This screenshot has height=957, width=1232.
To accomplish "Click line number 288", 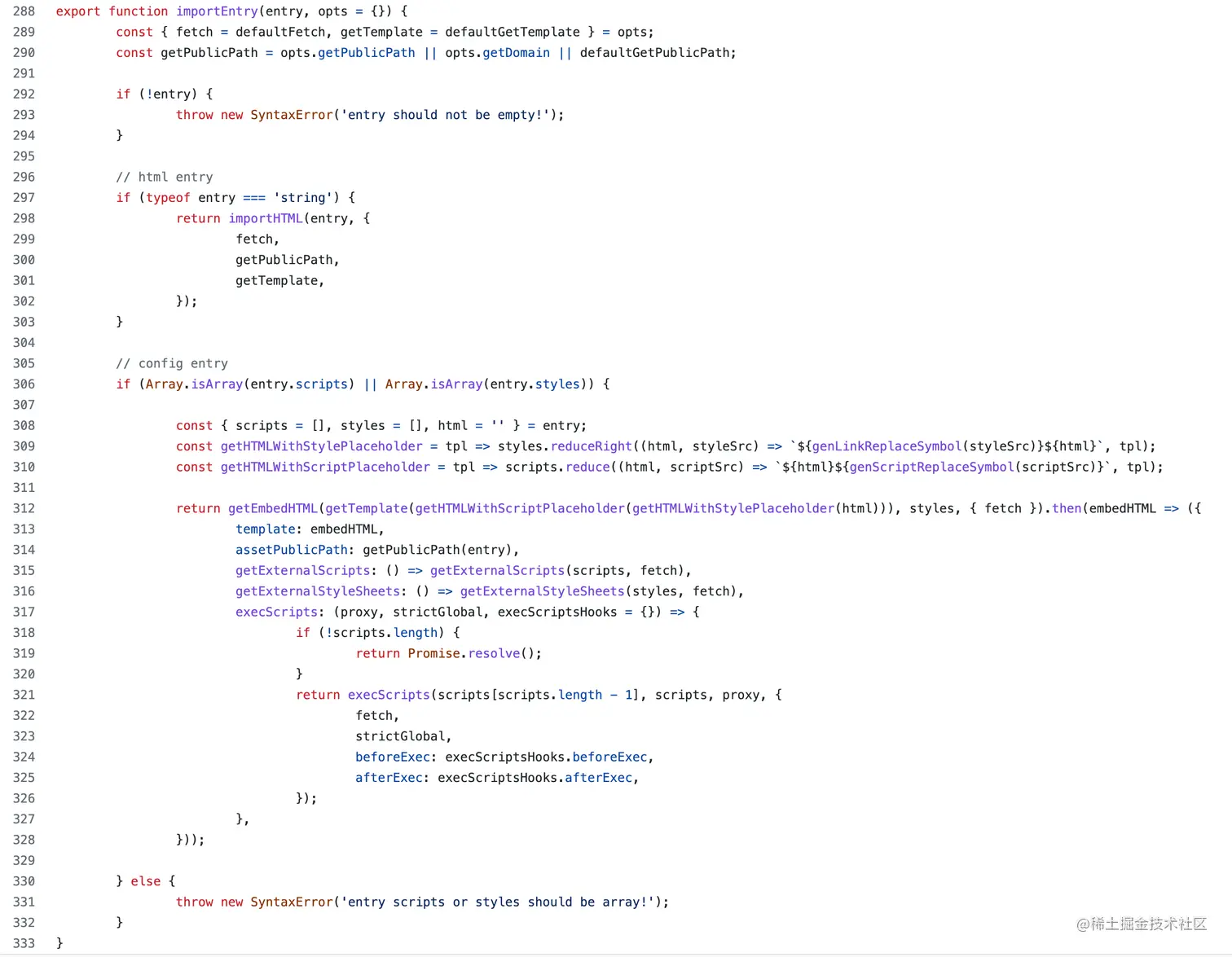I will tap(24, 11).
